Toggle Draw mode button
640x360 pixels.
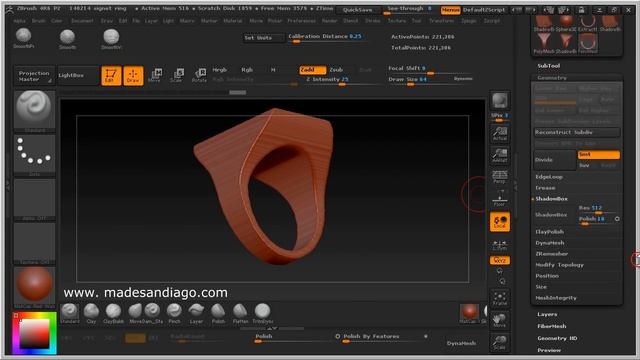133,76
